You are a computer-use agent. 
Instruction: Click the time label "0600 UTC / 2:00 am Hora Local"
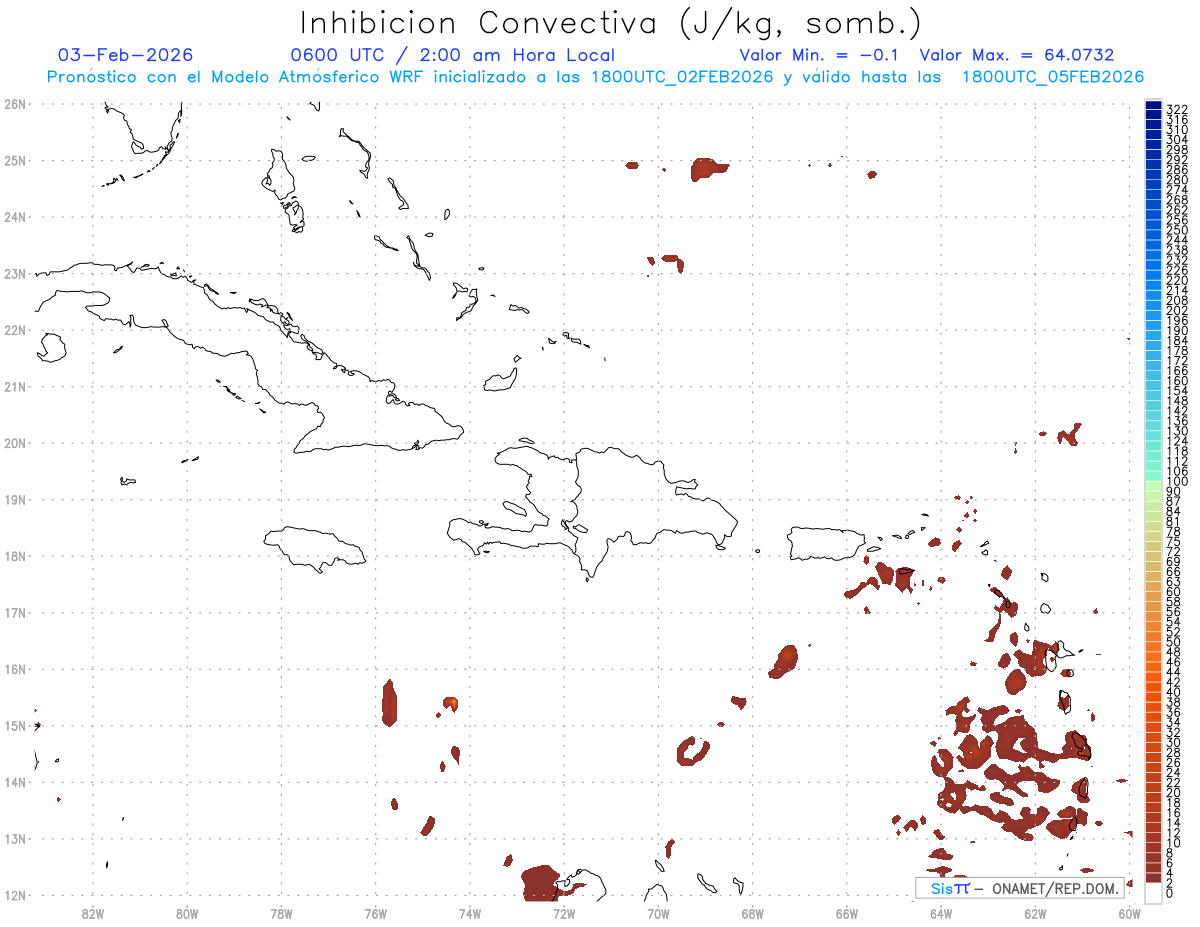point(453,55)
